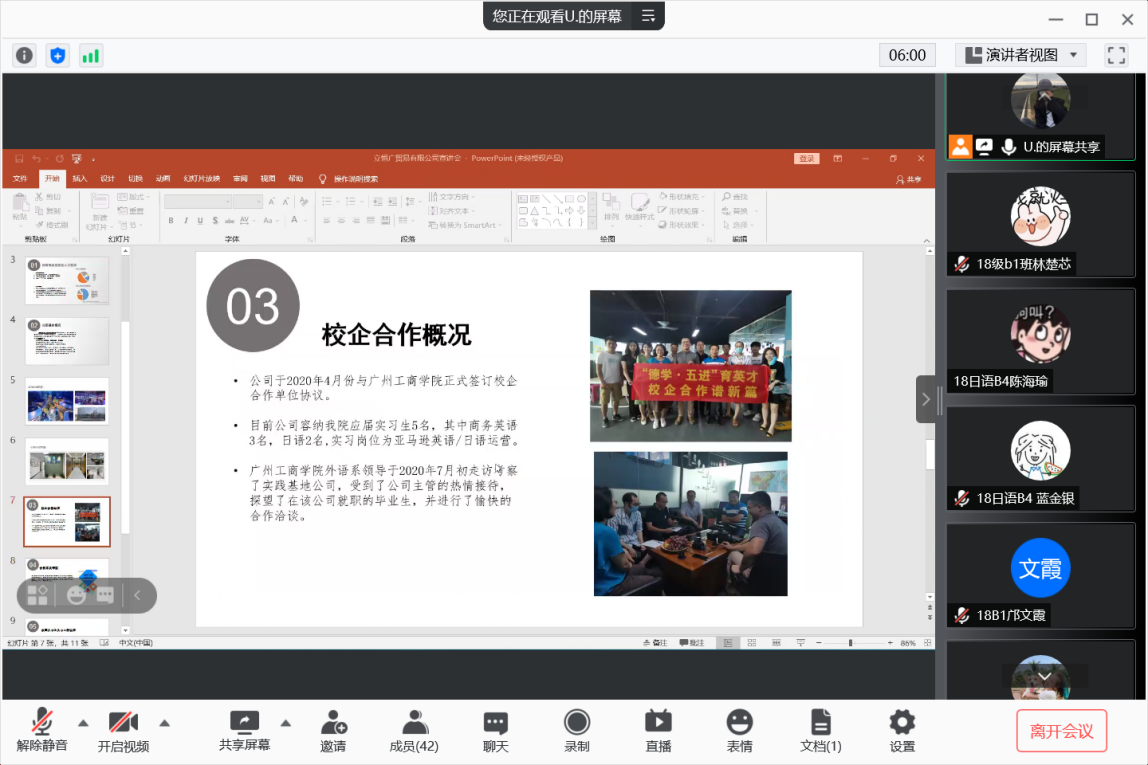The height and width of the screenshot is (765, 1148).
Task: Switch to the 备注 notes pane
Action: [x=656, y=642]
